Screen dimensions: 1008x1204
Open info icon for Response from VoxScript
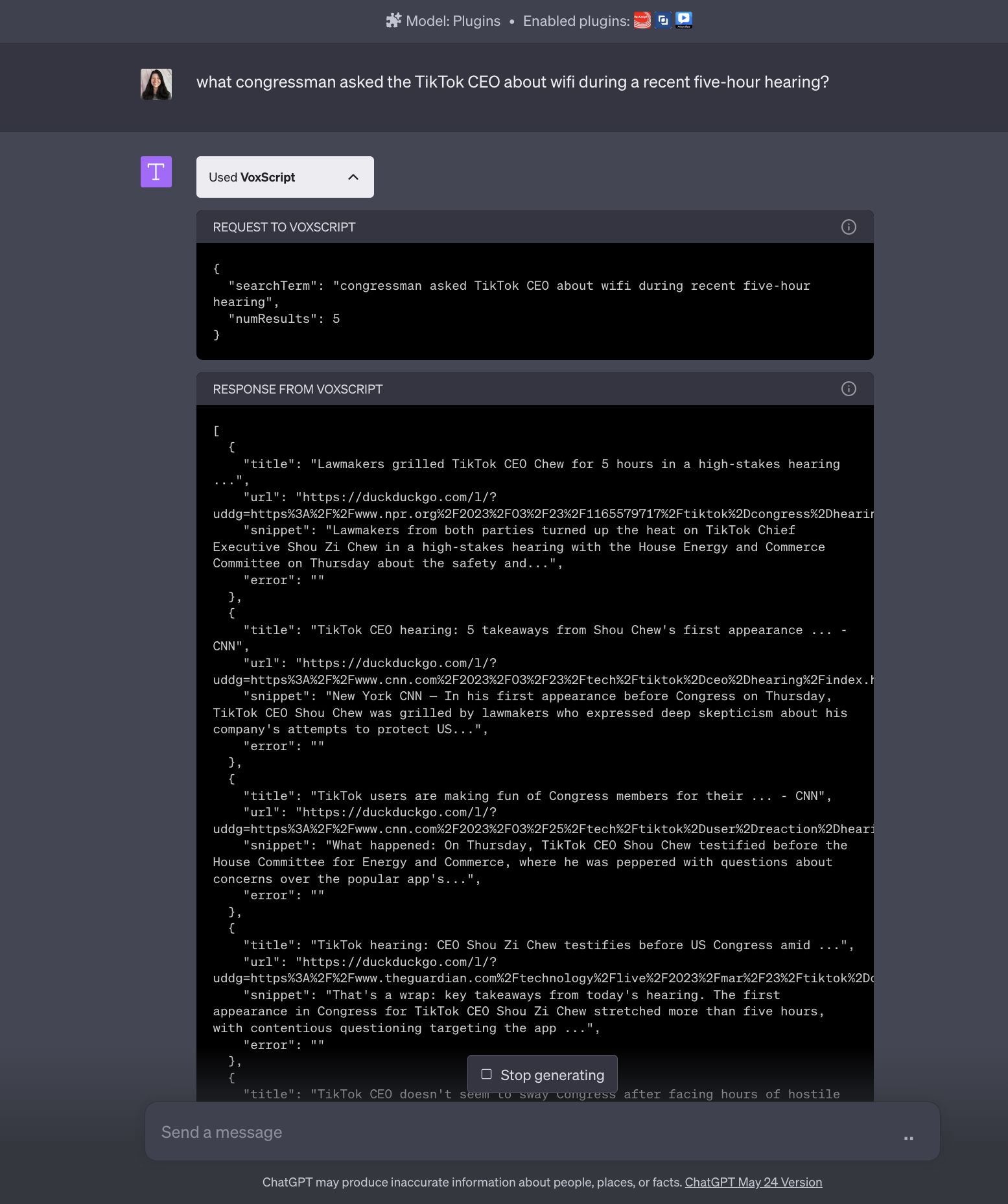tap(849, 389)
